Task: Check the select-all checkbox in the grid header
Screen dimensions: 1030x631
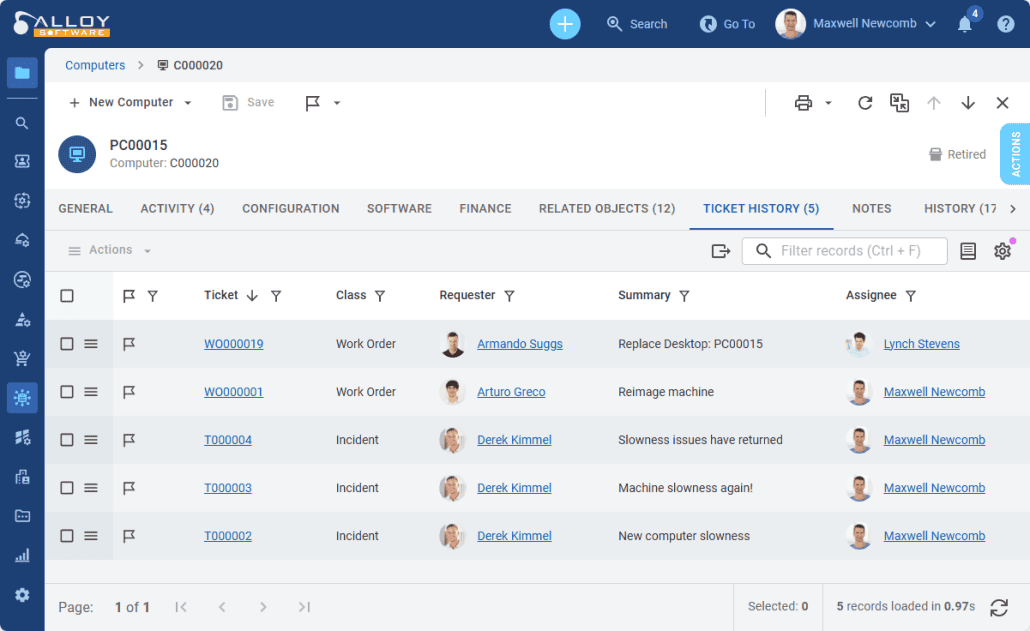Action: [x=66, y=295]
